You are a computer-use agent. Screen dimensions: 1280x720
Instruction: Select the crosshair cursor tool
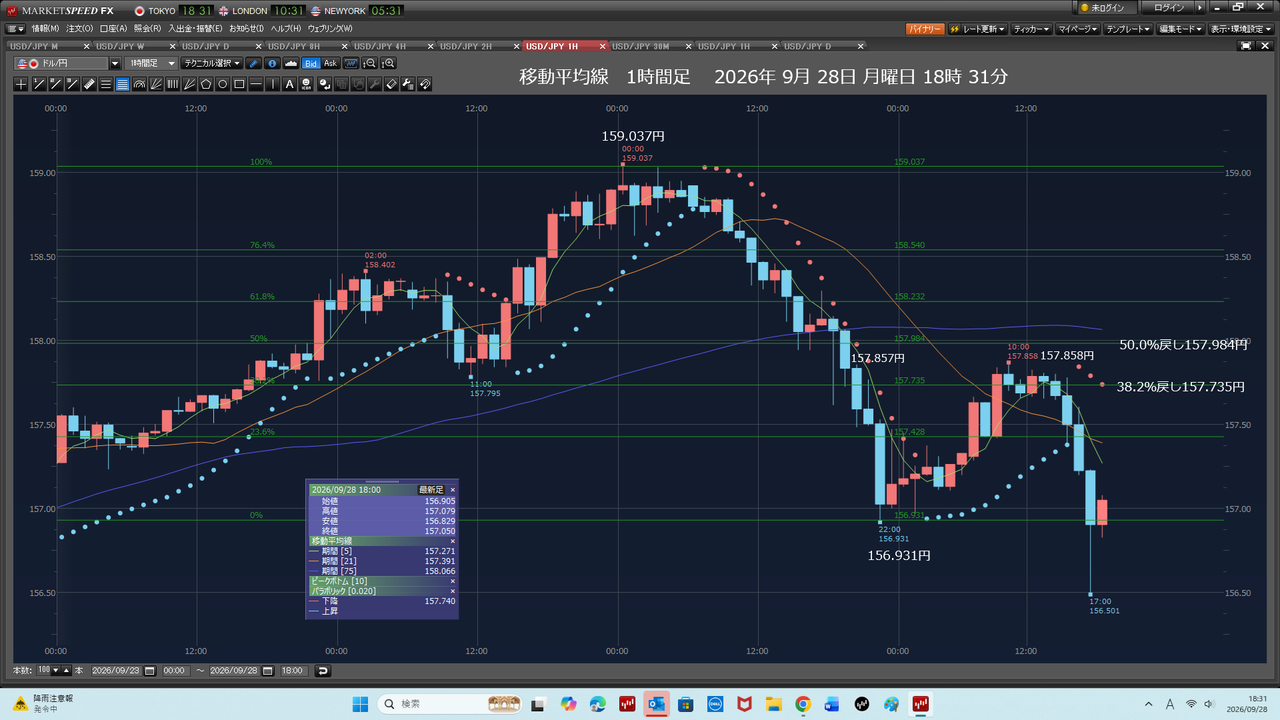21,85
